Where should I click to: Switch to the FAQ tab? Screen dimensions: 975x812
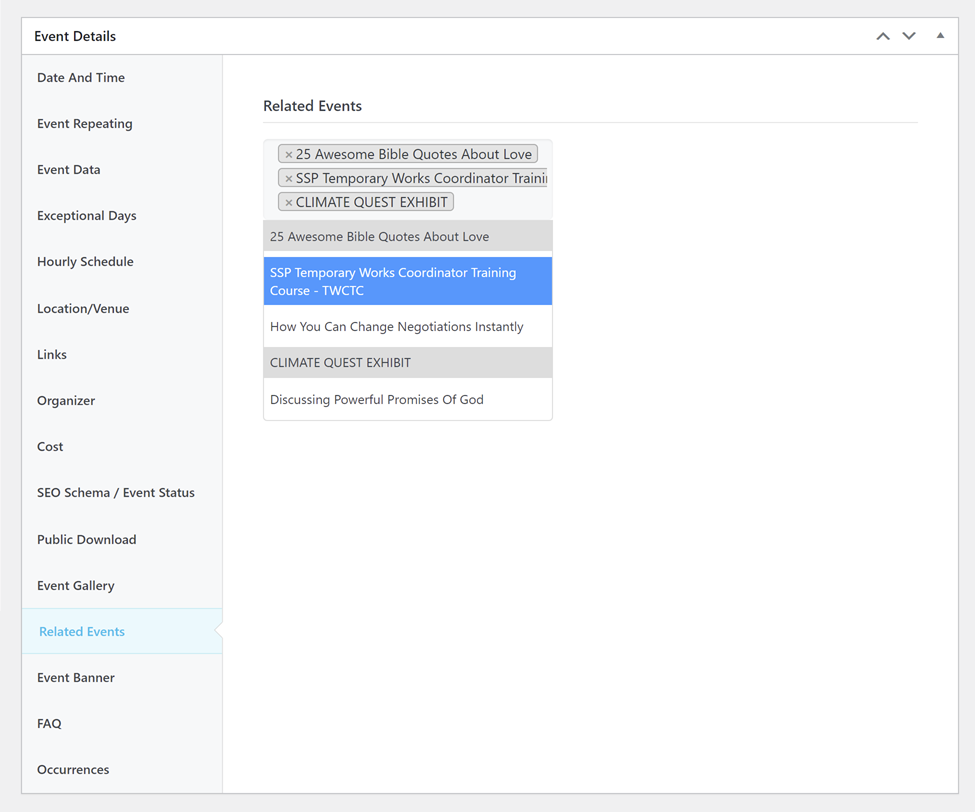coord(49,724)
